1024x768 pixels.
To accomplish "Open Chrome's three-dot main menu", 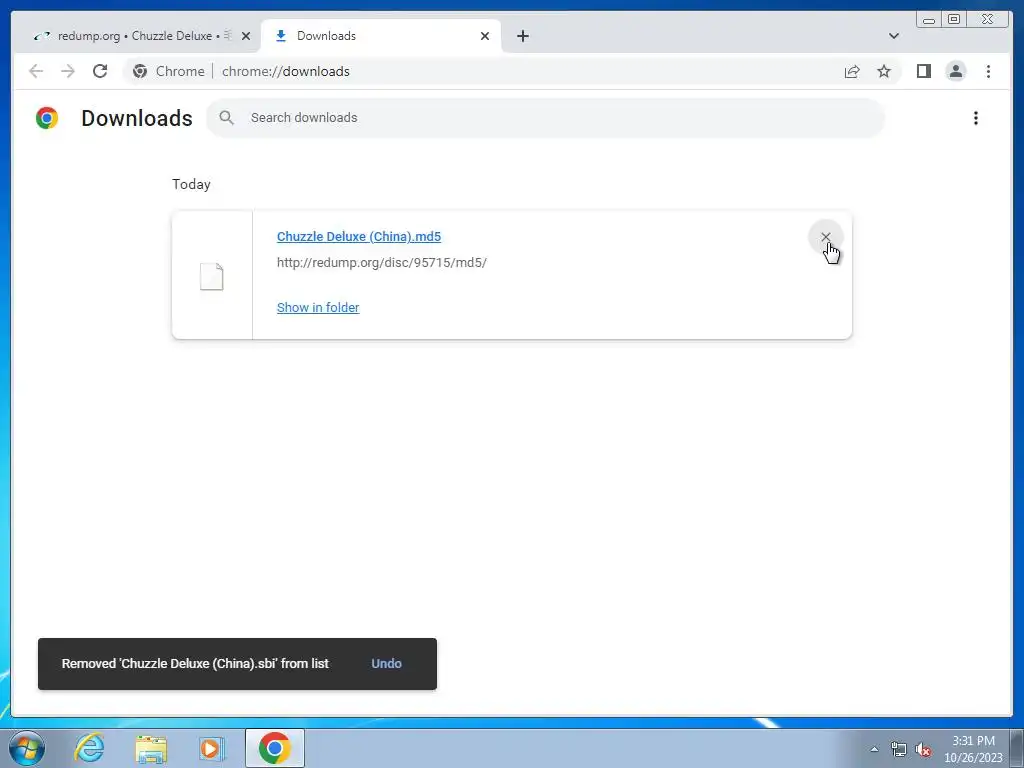I will click(988, 71).
